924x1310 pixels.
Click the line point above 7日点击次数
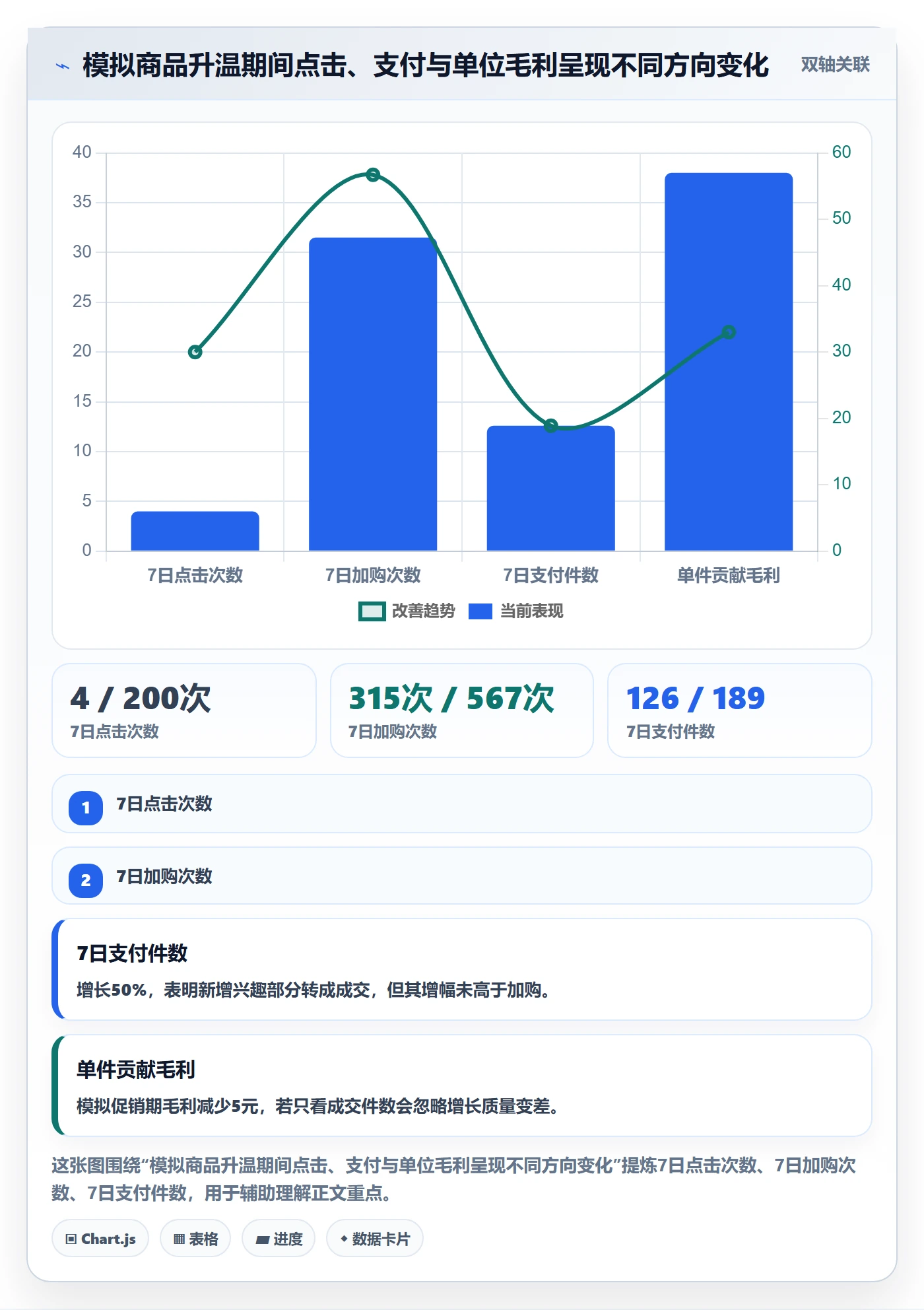coord(195,352)
